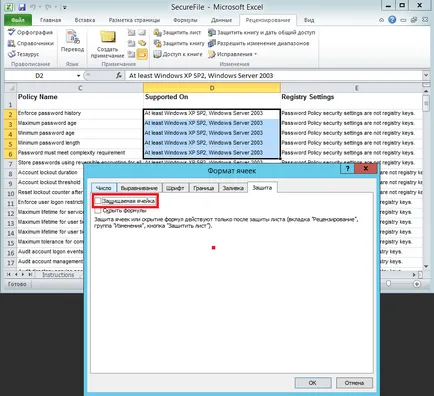Click the 'Supported On' header cell

point(212,100)
